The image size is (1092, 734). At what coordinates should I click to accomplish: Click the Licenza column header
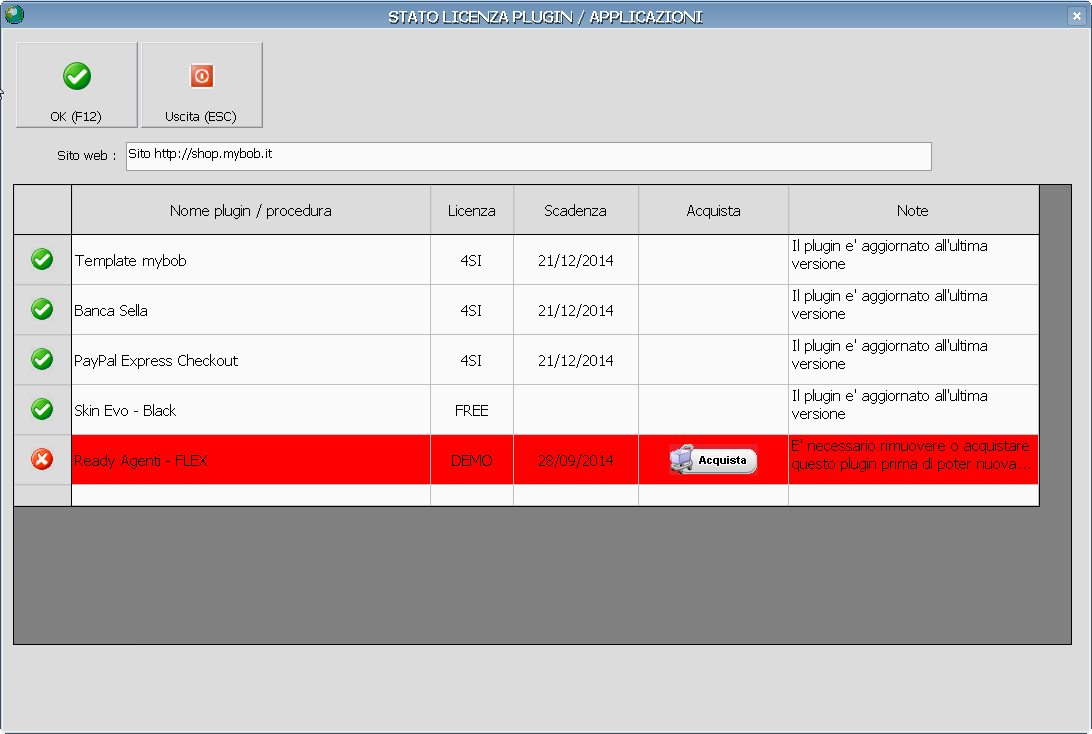471,210
